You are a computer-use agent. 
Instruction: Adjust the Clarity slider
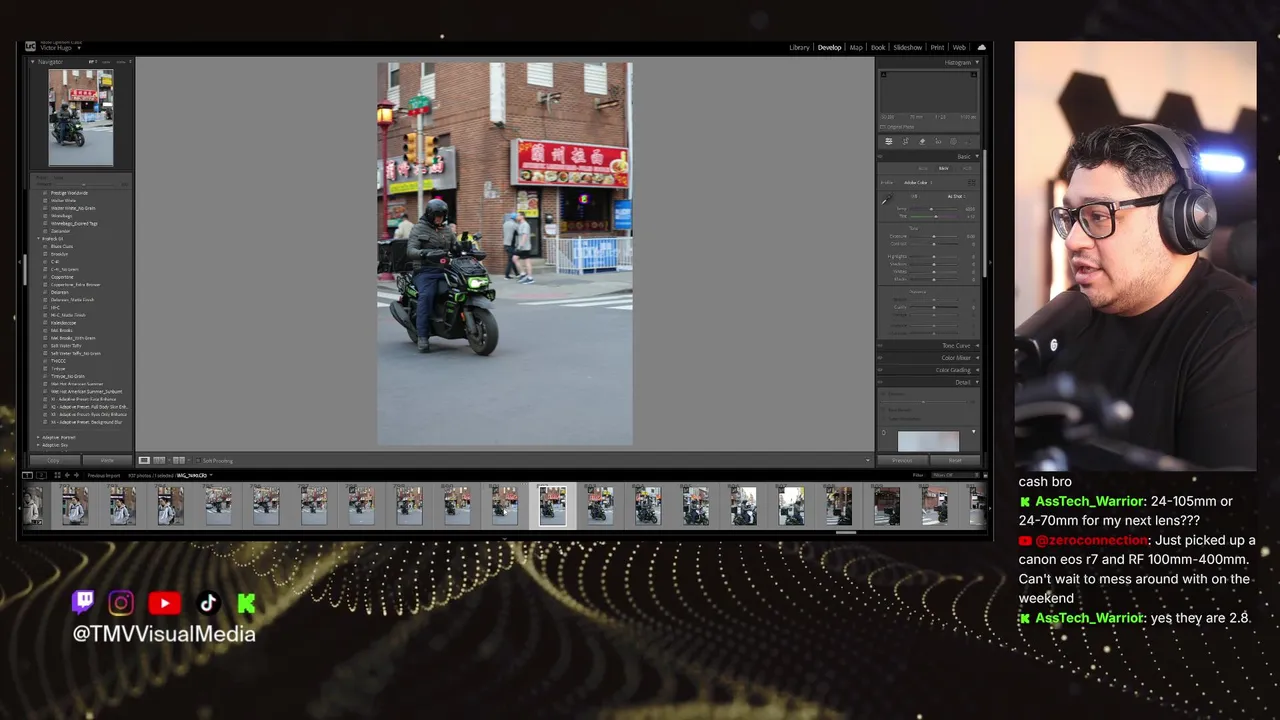click(x=934, y=307)
